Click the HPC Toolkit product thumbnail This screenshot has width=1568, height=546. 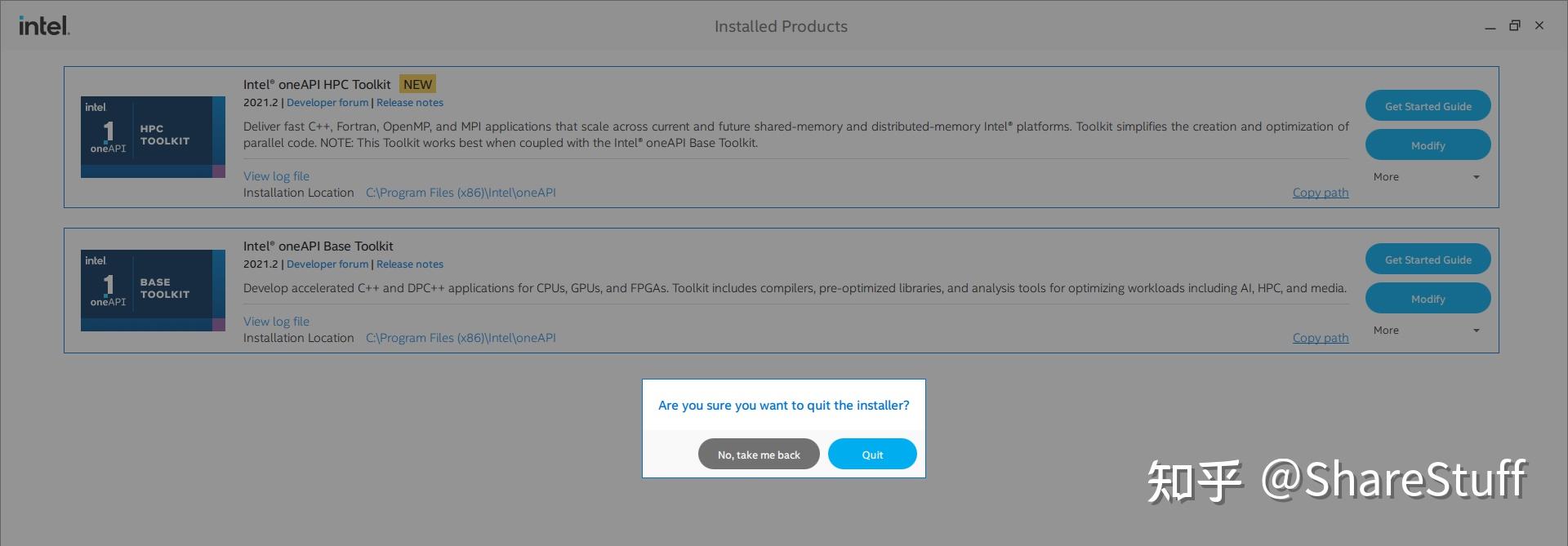(x=153, y=137)
